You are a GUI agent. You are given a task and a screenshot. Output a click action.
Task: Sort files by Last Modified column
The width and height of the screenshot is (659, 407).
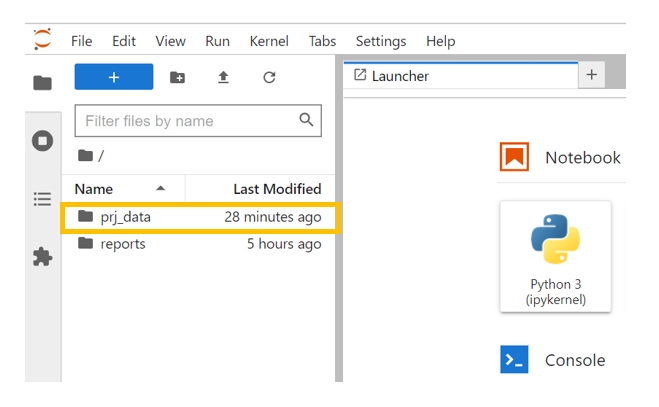(x=277, y=189)
